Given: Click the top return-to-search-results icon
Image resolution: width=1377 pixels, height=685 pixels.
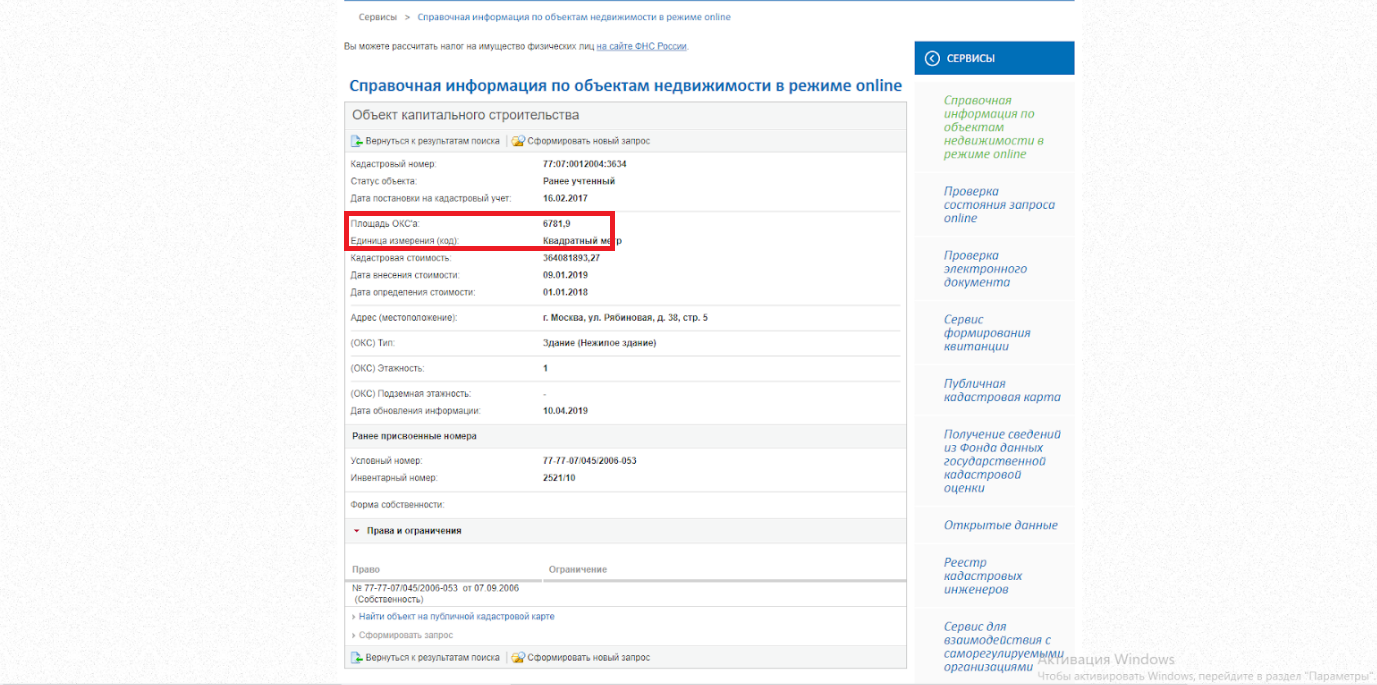Looking at the screenshot, I should (357, 141).
